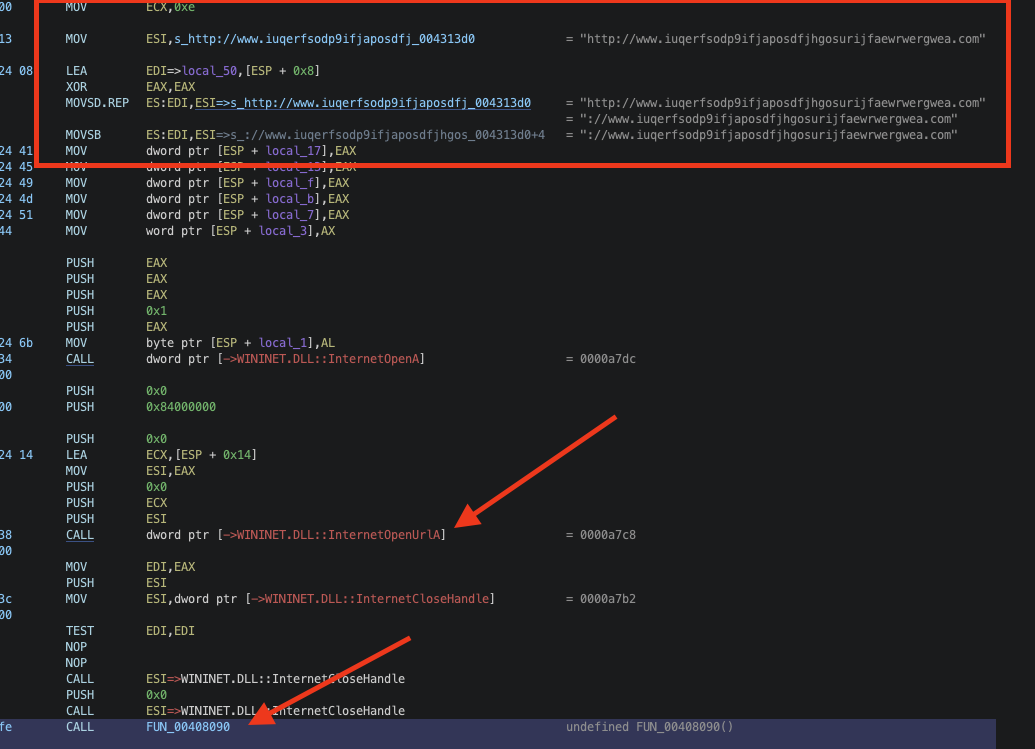Select the local_17 variable operand
Screen dimensions: 1035x749
pyautogui.click(x=293, y=151)
